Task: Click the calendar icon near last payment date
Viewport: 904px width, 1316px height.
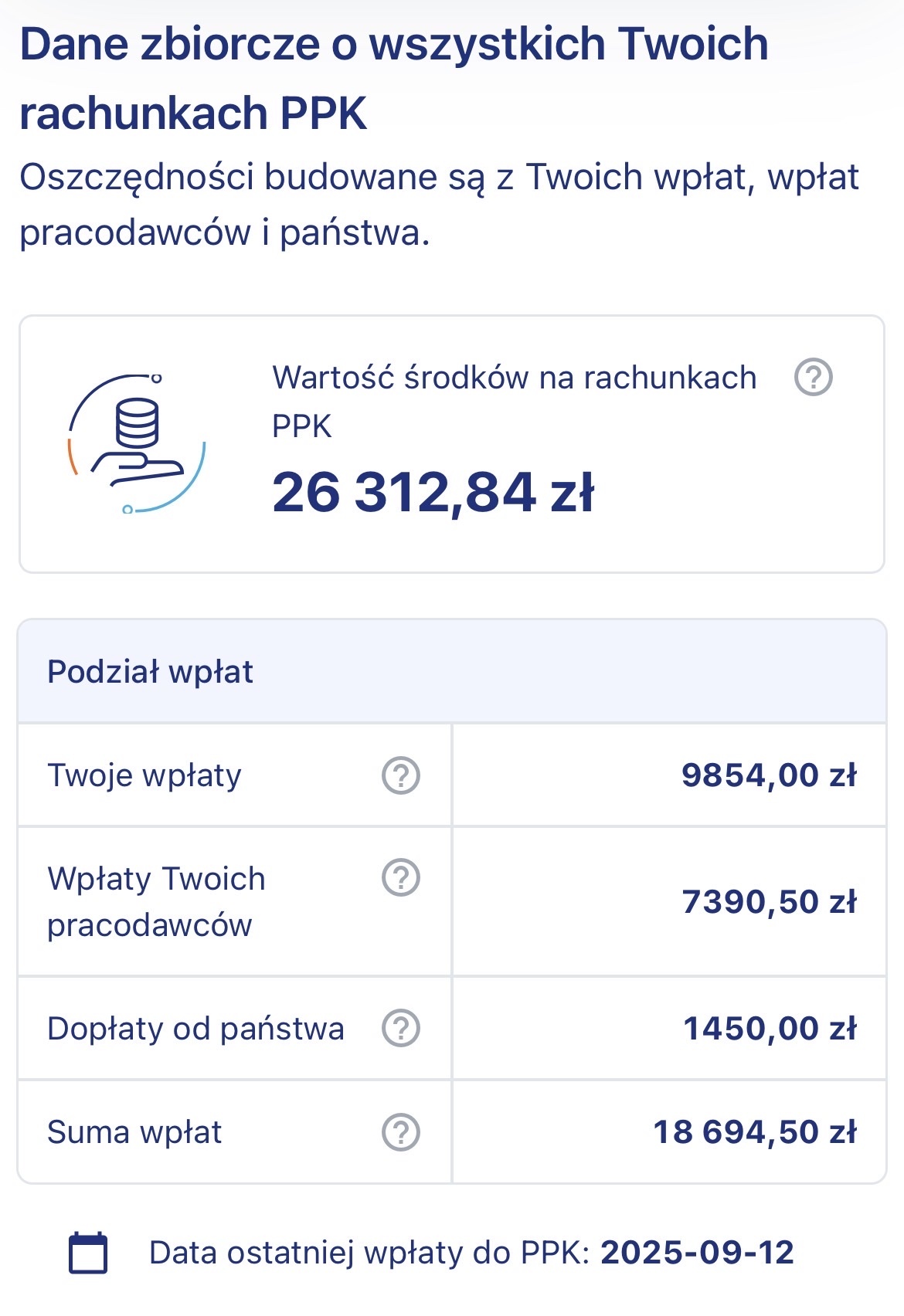Action: pos(88,1253)
